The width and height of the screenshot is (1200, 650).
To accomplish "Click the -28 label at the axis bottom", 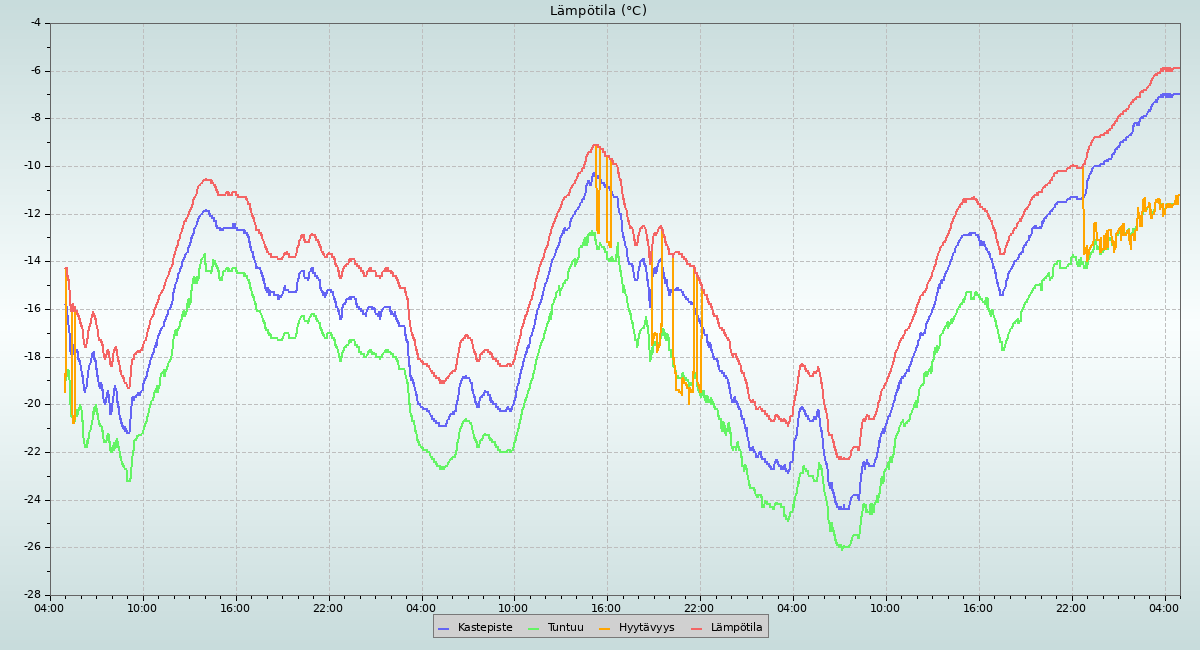I will [x=32, y=595].
